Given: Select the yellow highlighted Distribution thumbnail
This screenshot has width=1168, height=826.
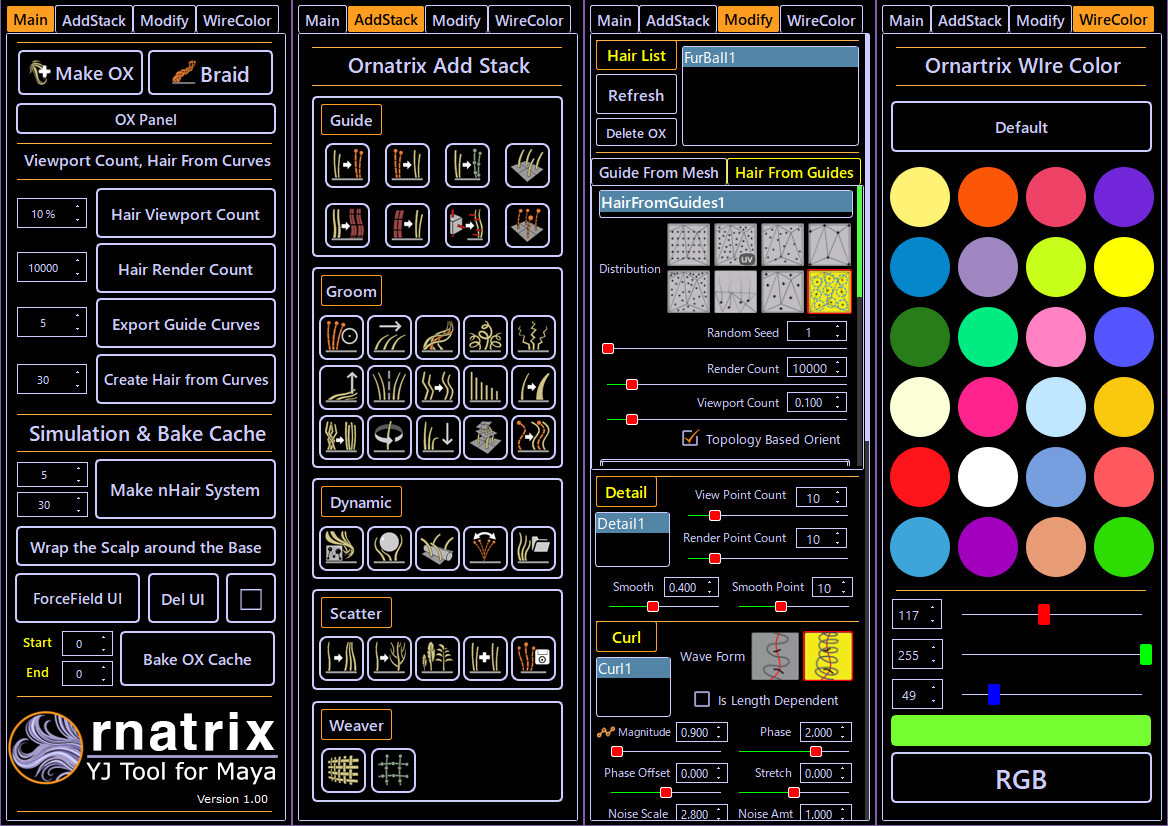Looking at the screenshot, I should [830, 289].
